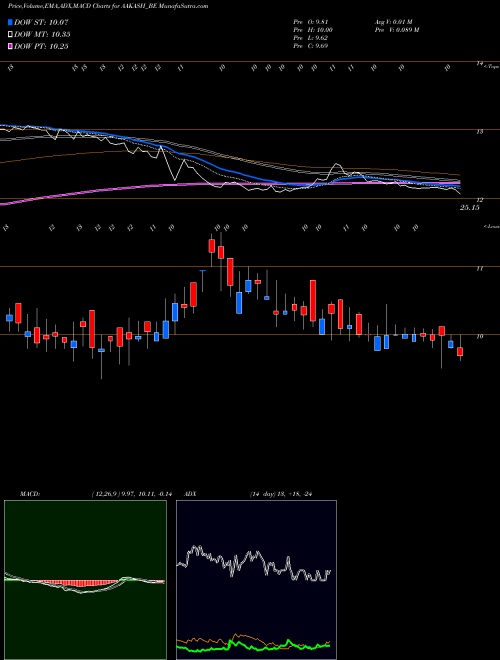This screenshot has width=500, height=660.
Task: Click the MACD values '(12,26,9) 9.97, 10.11, -0.14'
Action: 132,494
